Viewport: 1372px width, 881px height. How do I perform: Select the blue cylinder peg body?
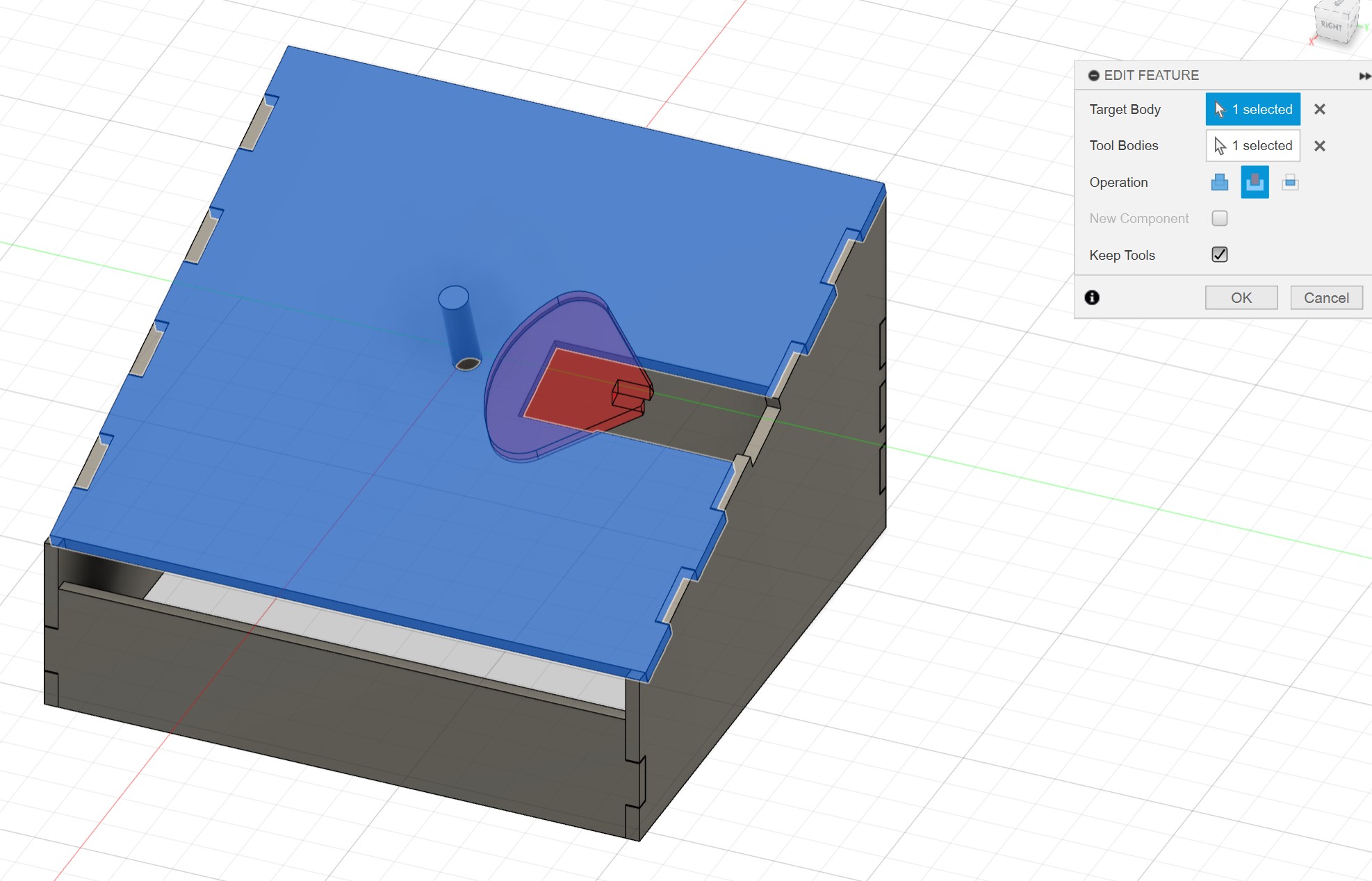coord(459,327)
